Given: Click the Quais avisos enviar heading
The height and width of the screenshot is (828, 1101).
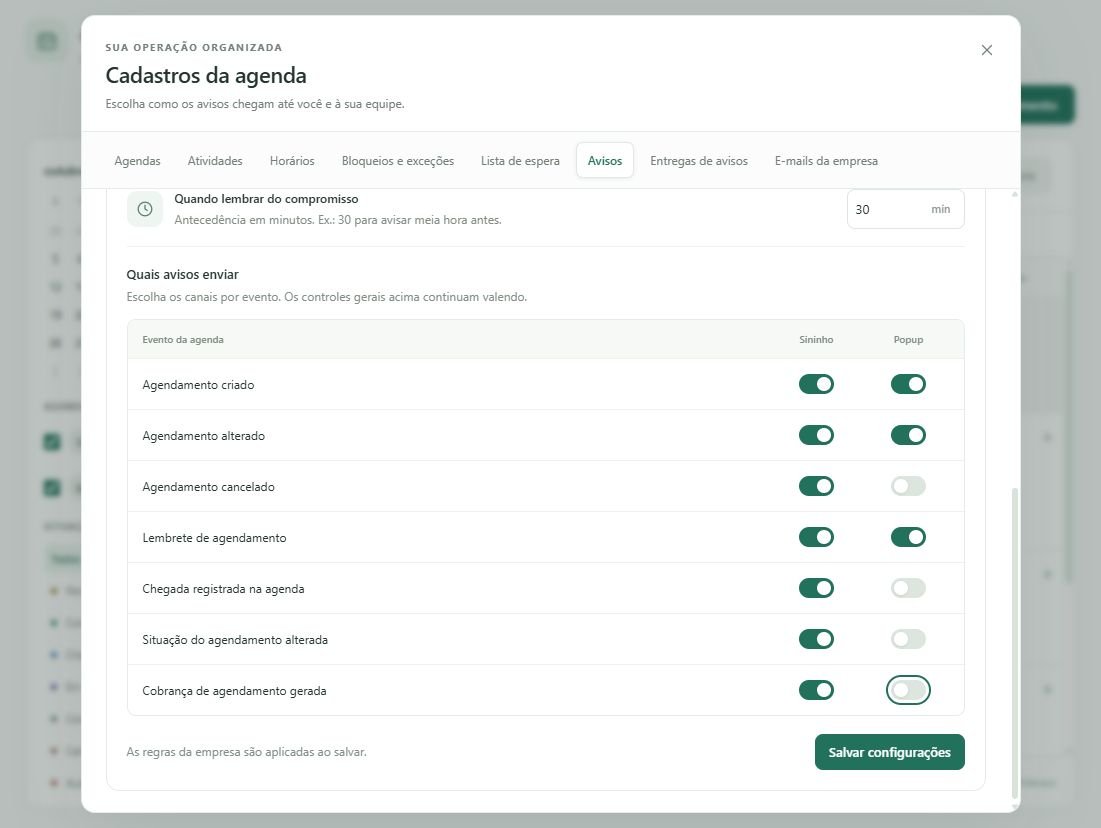Looking at the screenshot, I should (183, 275).
